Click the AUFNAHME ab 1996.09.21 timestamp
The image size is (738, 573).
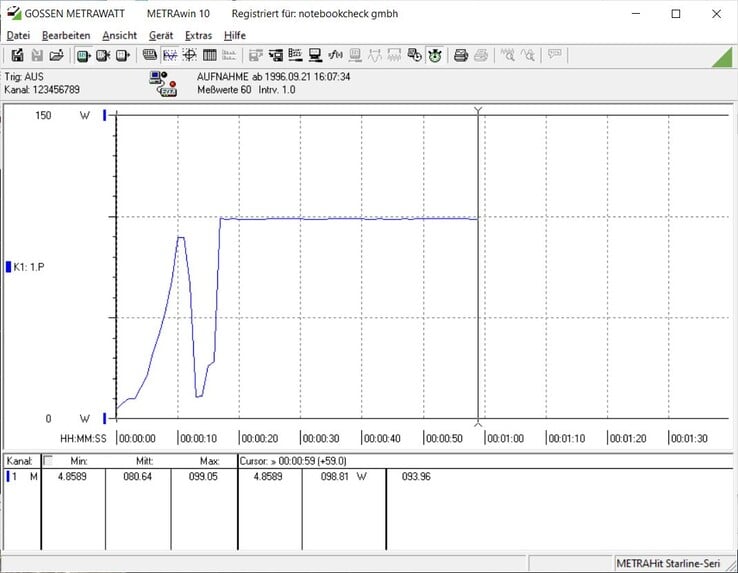click(273, 77)
